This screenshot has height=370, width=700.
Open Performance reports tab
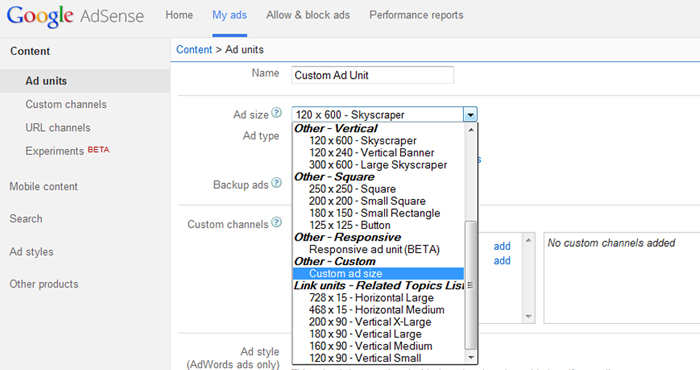click(x=416, y=15)
